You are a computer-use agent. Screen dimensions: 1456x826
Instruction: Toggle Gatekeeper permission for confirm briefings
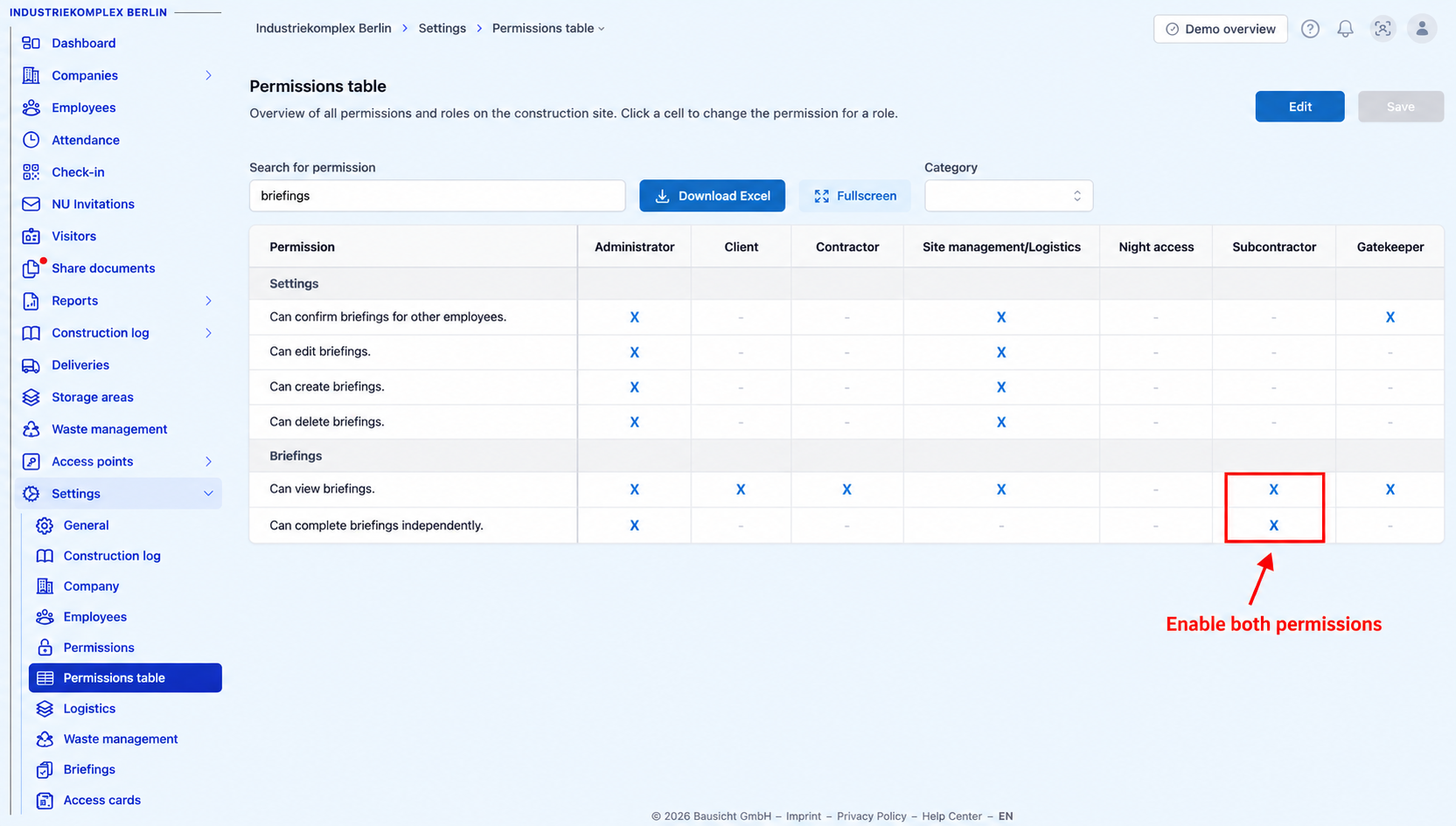pyautogui.click(x=1390, y=317)
